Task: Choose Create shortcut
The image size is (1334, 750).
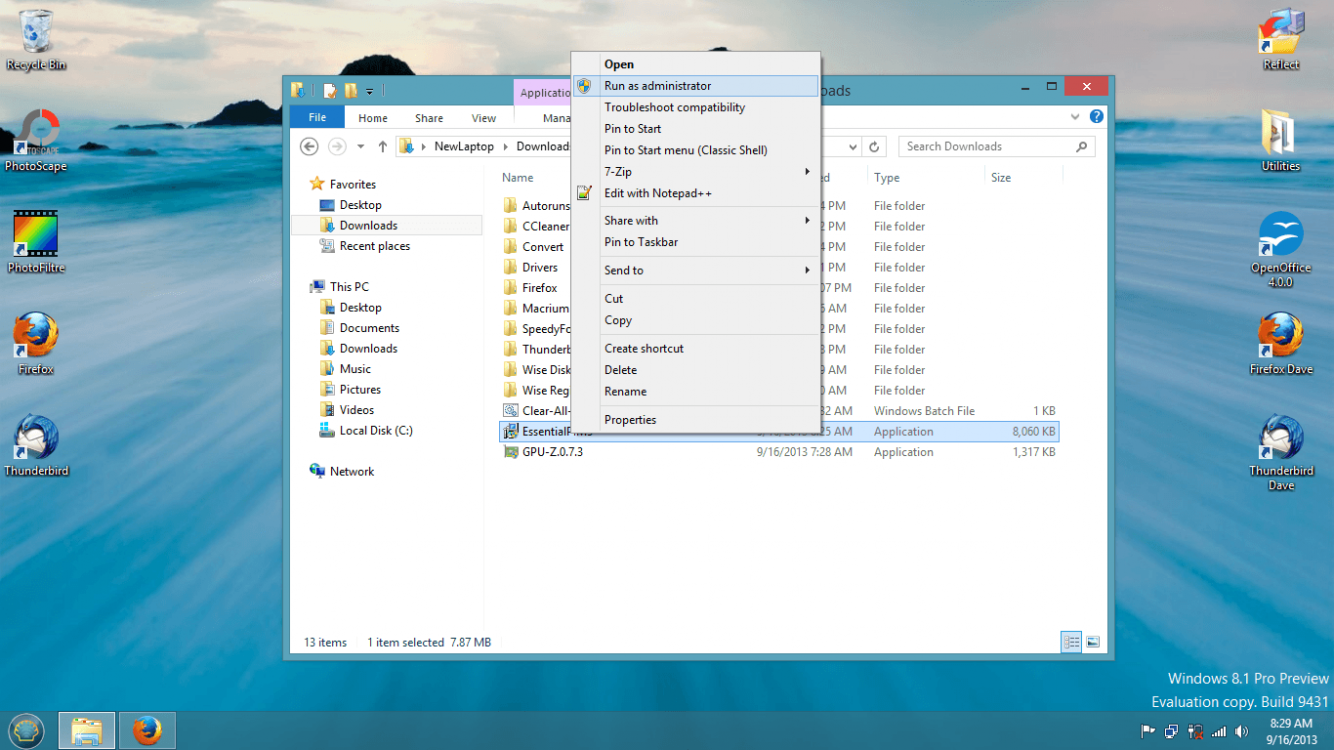Action: pos(695,348)
